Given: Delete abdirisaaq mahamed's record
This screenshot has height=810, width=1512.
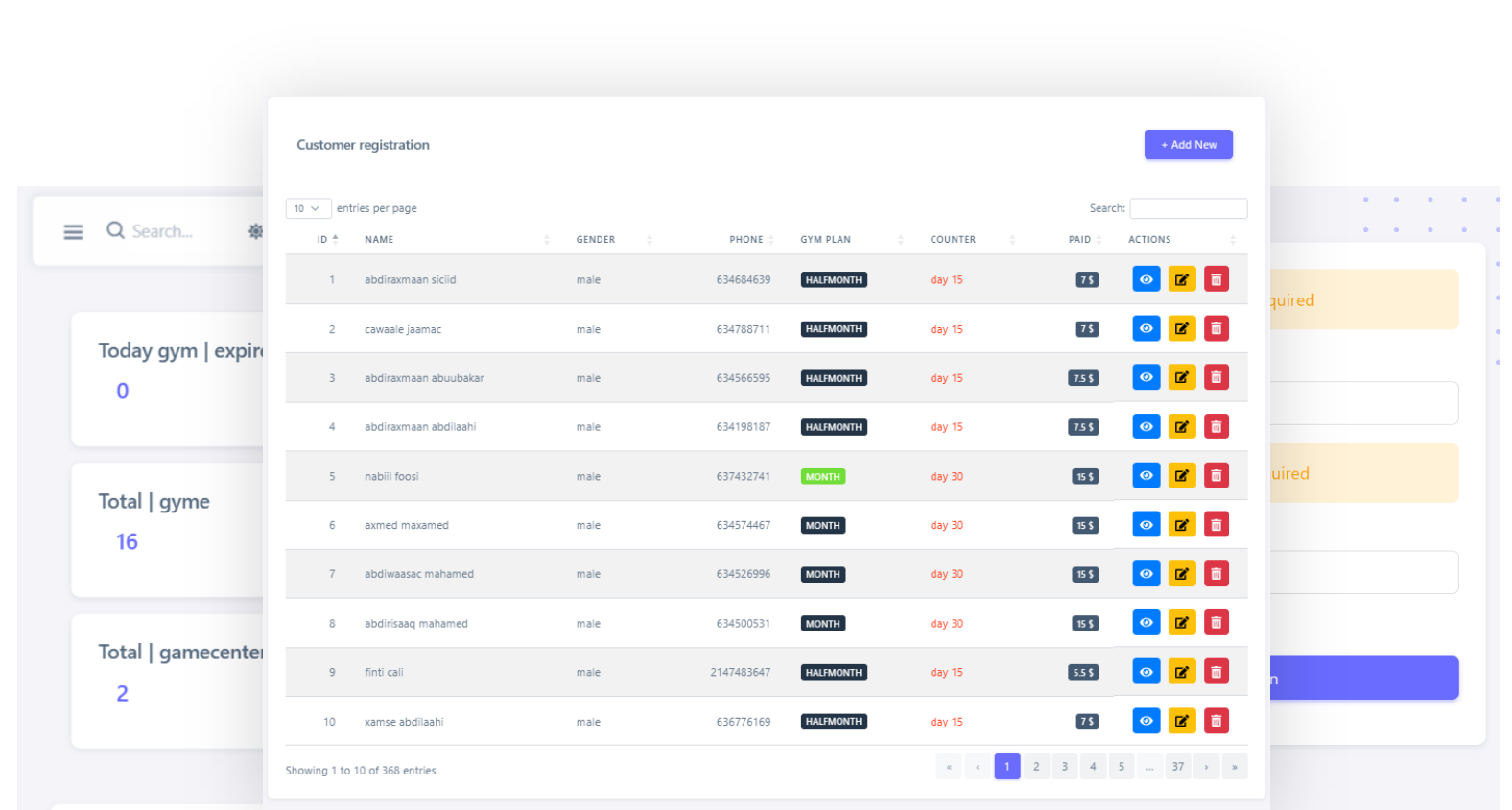Looking at the screenshot, I should 1217,622.
